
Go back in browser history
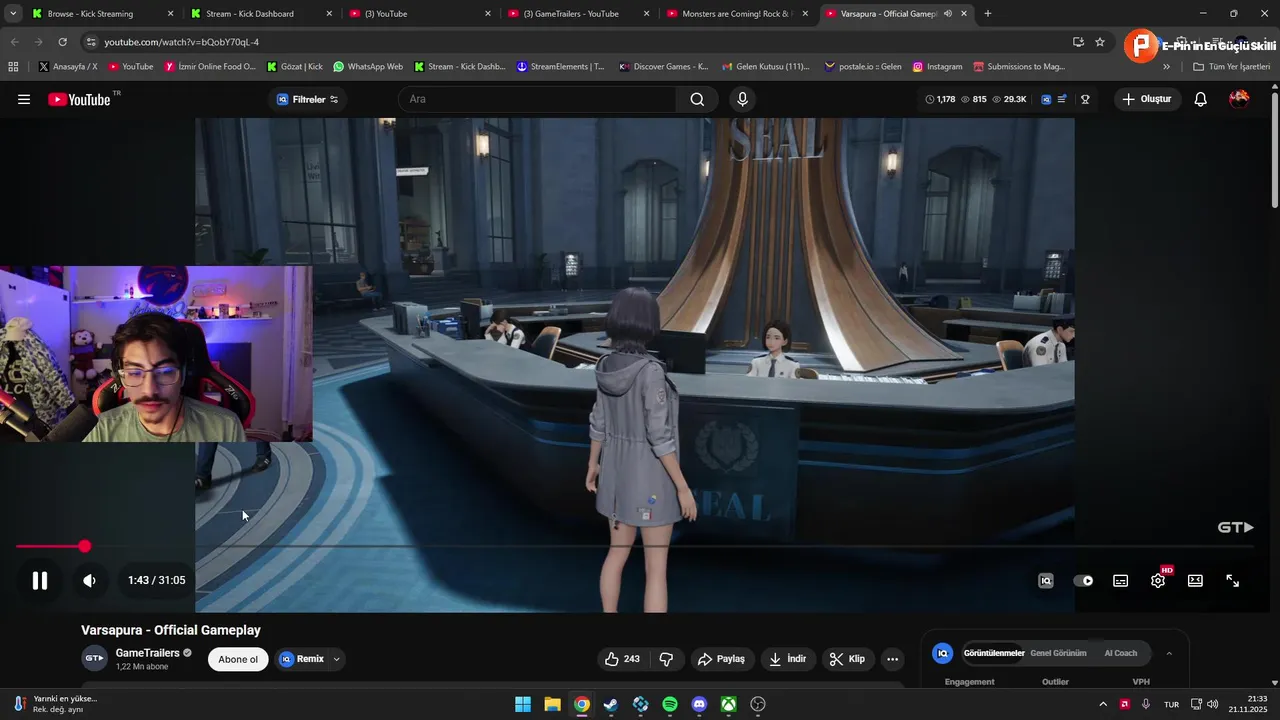[14, 42]
